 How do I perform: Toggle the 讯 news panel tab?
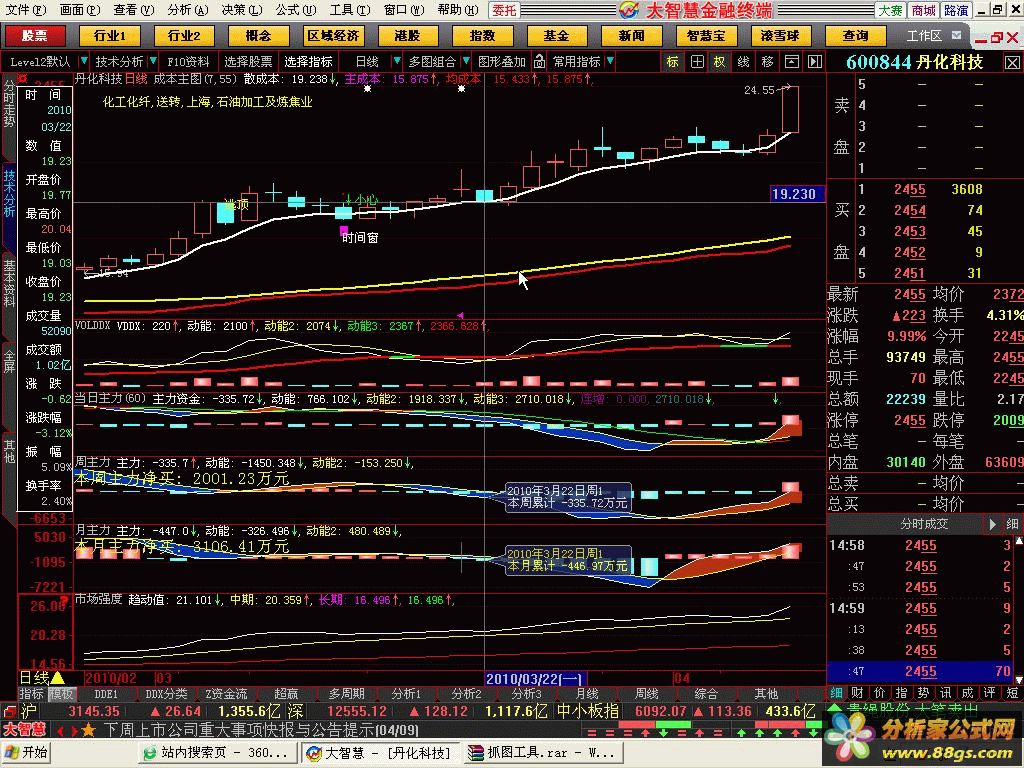(x=946, y=693)
